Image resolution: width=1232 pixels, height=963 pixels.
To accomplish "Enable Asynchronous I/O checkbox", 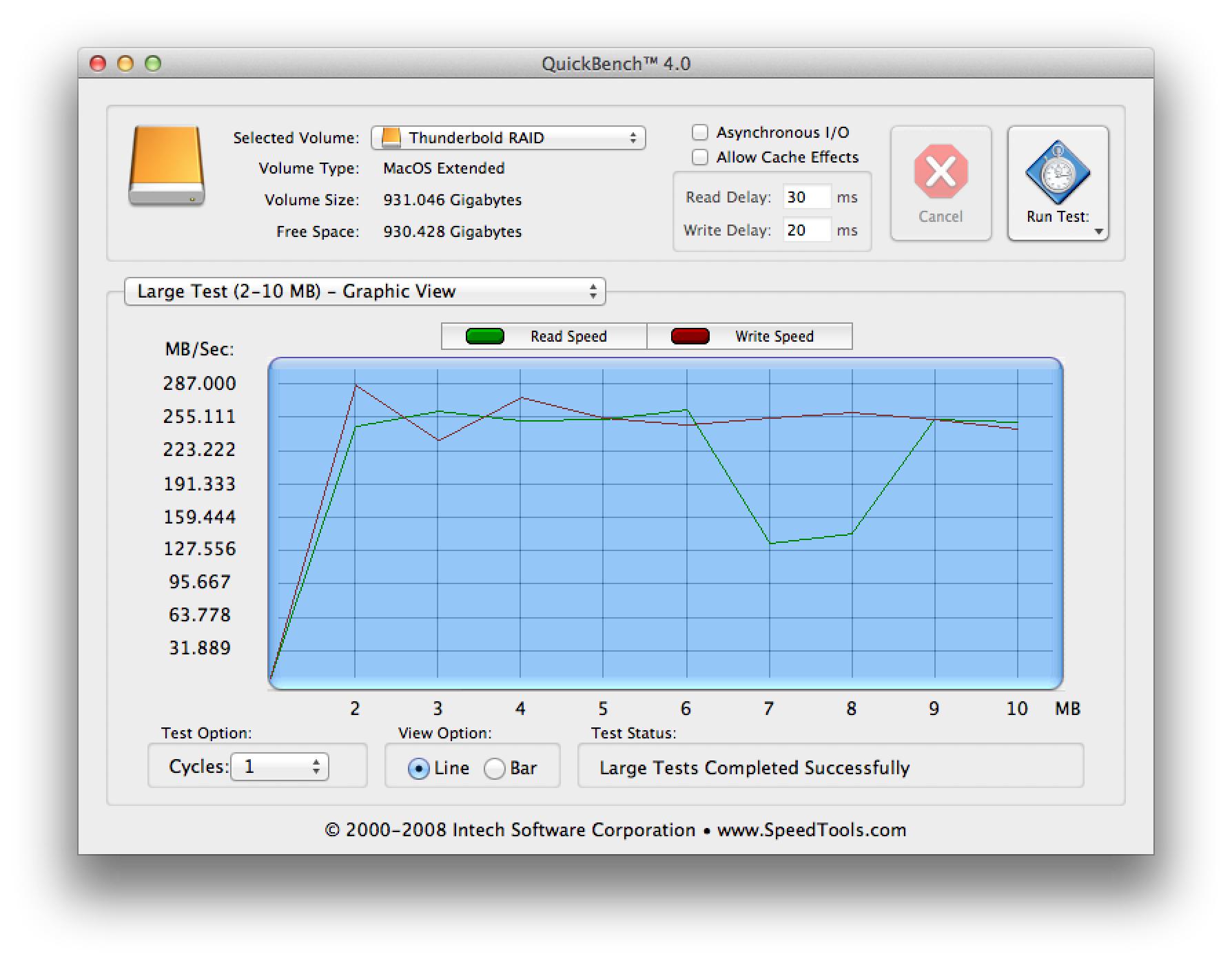I will [x=700, y=132].
